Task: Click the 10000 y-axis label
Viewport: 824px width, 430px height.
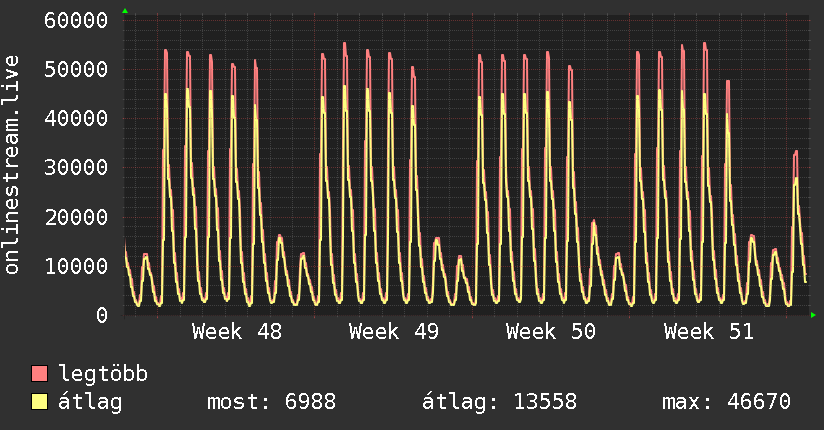Action: (76, 266)
